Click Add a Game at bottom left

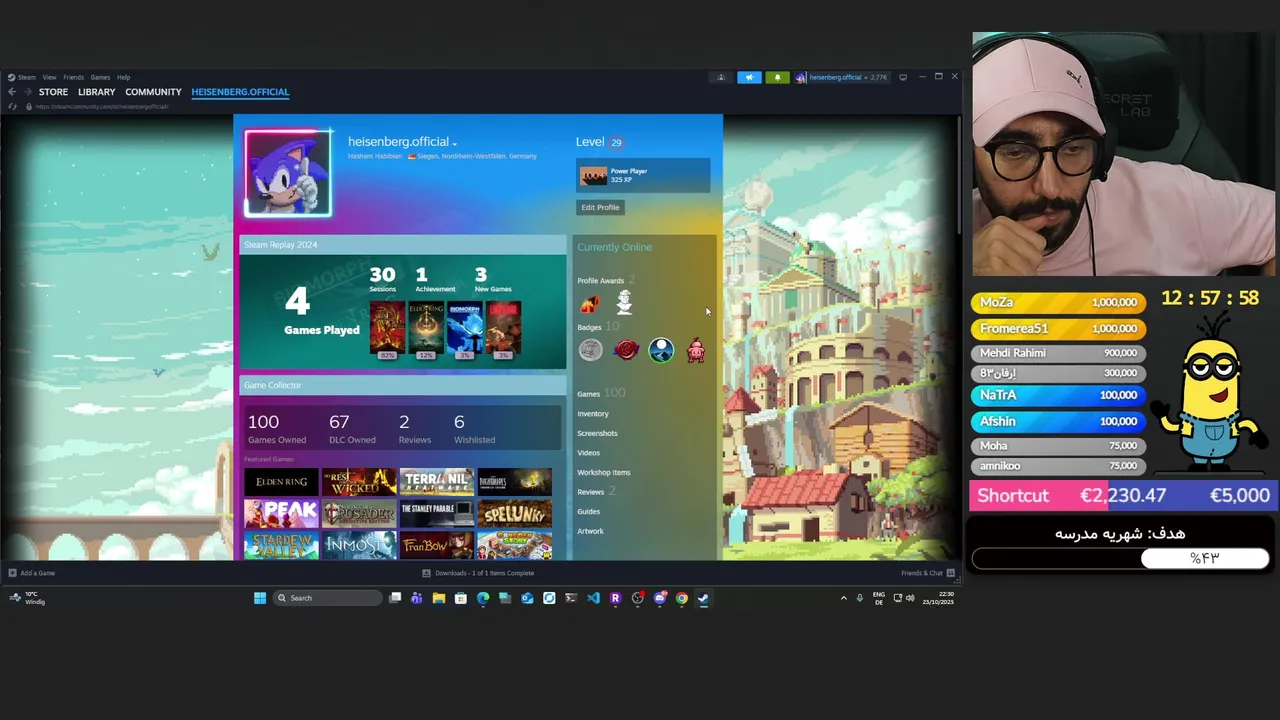(x=32, y=573)
